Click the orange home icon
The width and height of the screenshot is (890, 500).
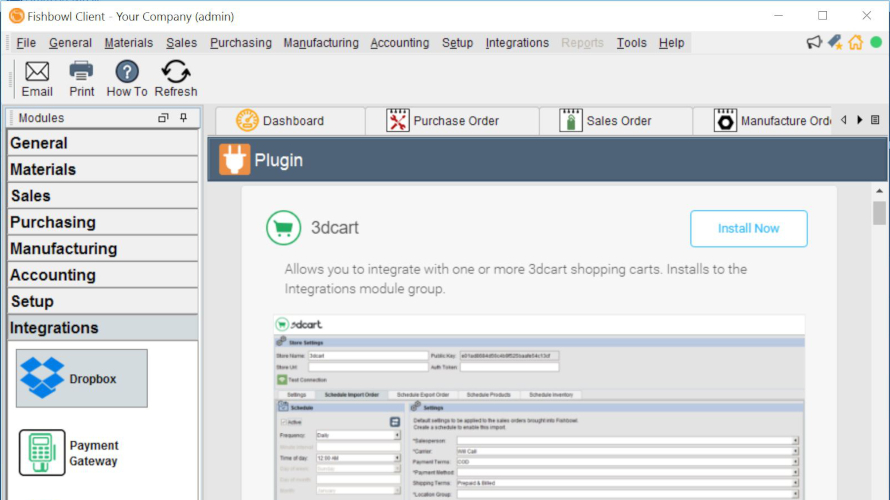pyautogui.click(x=855, y=42)
